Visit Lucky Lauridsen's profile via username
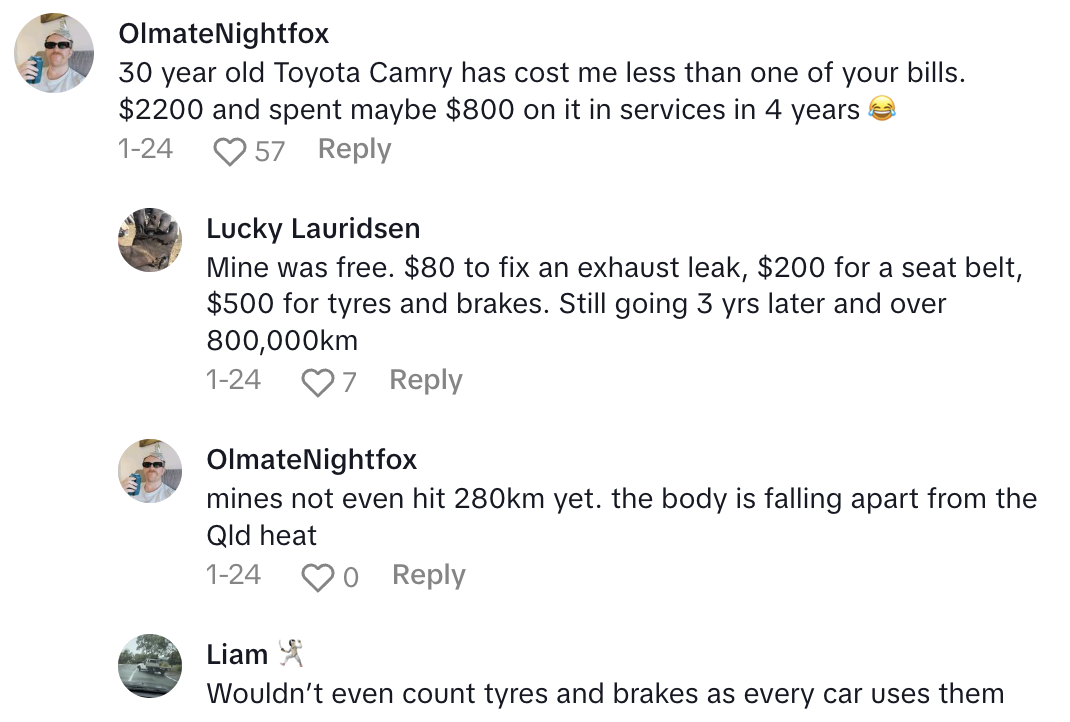The height and width of the screenshot is (722, 1070). 312,229
